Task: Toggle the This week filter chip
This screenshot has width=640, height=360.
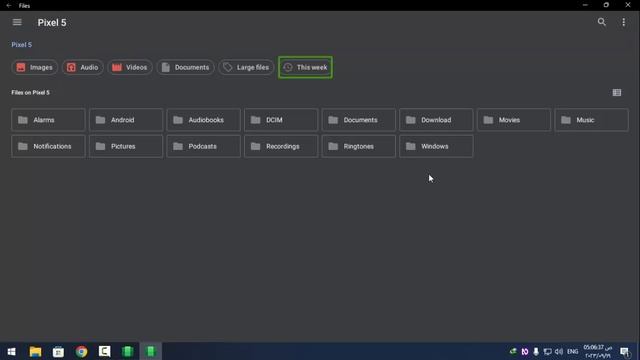Action: (x=305, y=67)
